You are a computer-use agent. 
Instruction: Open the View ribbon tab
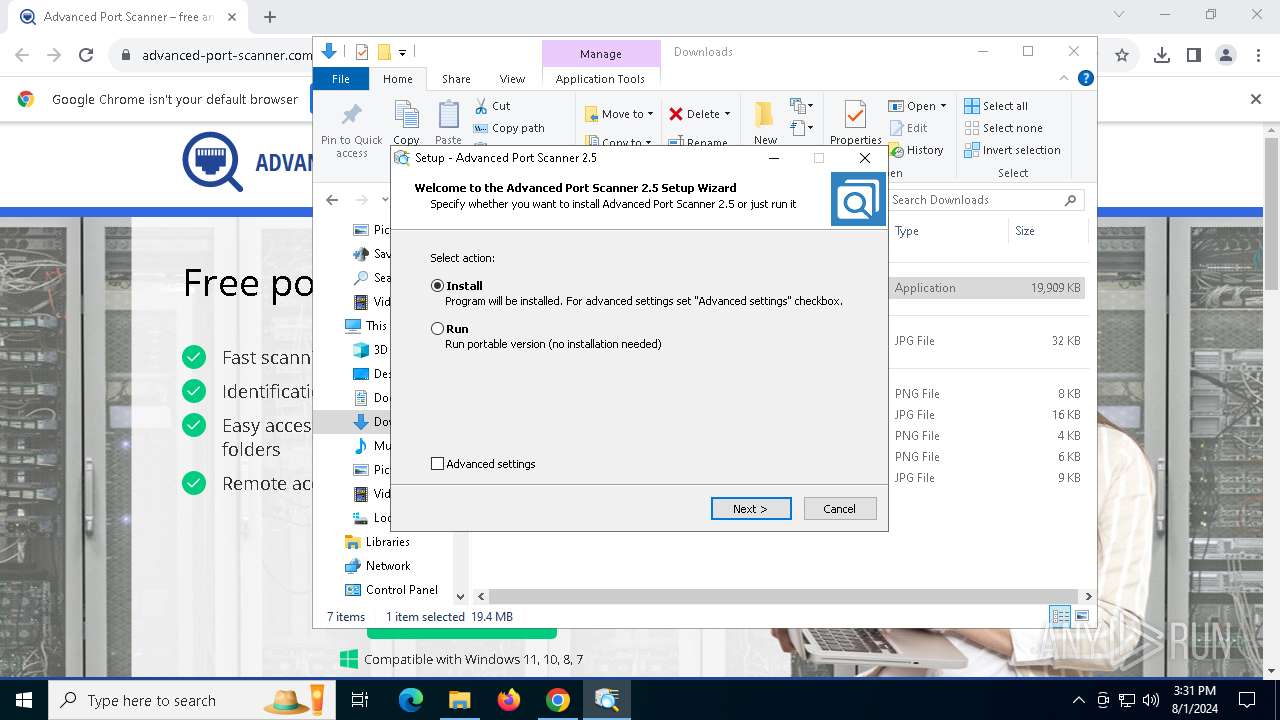pyautogui.click(x=512, y=79)
